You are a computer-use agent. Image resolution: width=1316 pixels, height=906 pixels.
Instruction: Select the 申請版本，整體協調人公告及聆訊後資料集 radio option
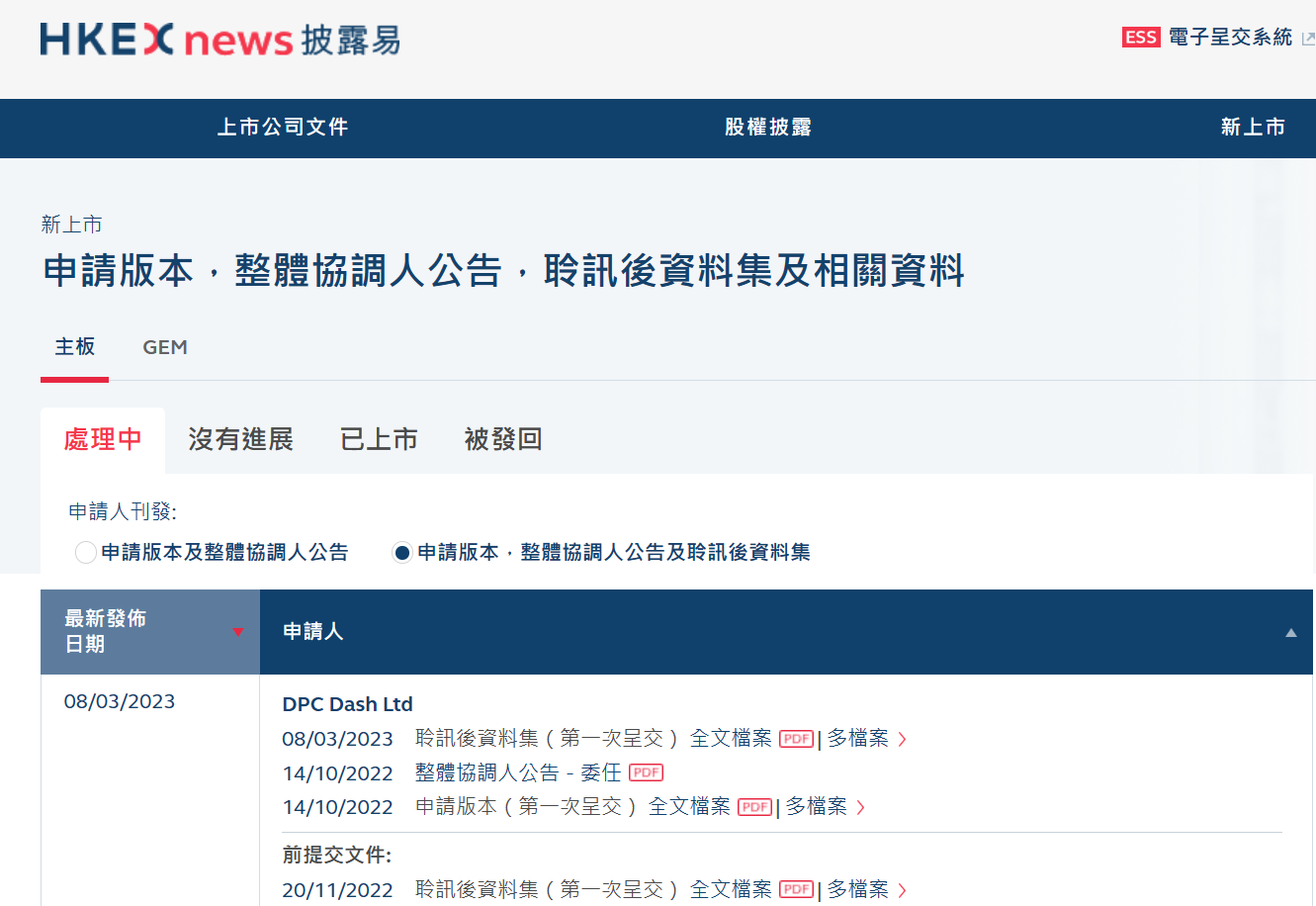[401, 552]
